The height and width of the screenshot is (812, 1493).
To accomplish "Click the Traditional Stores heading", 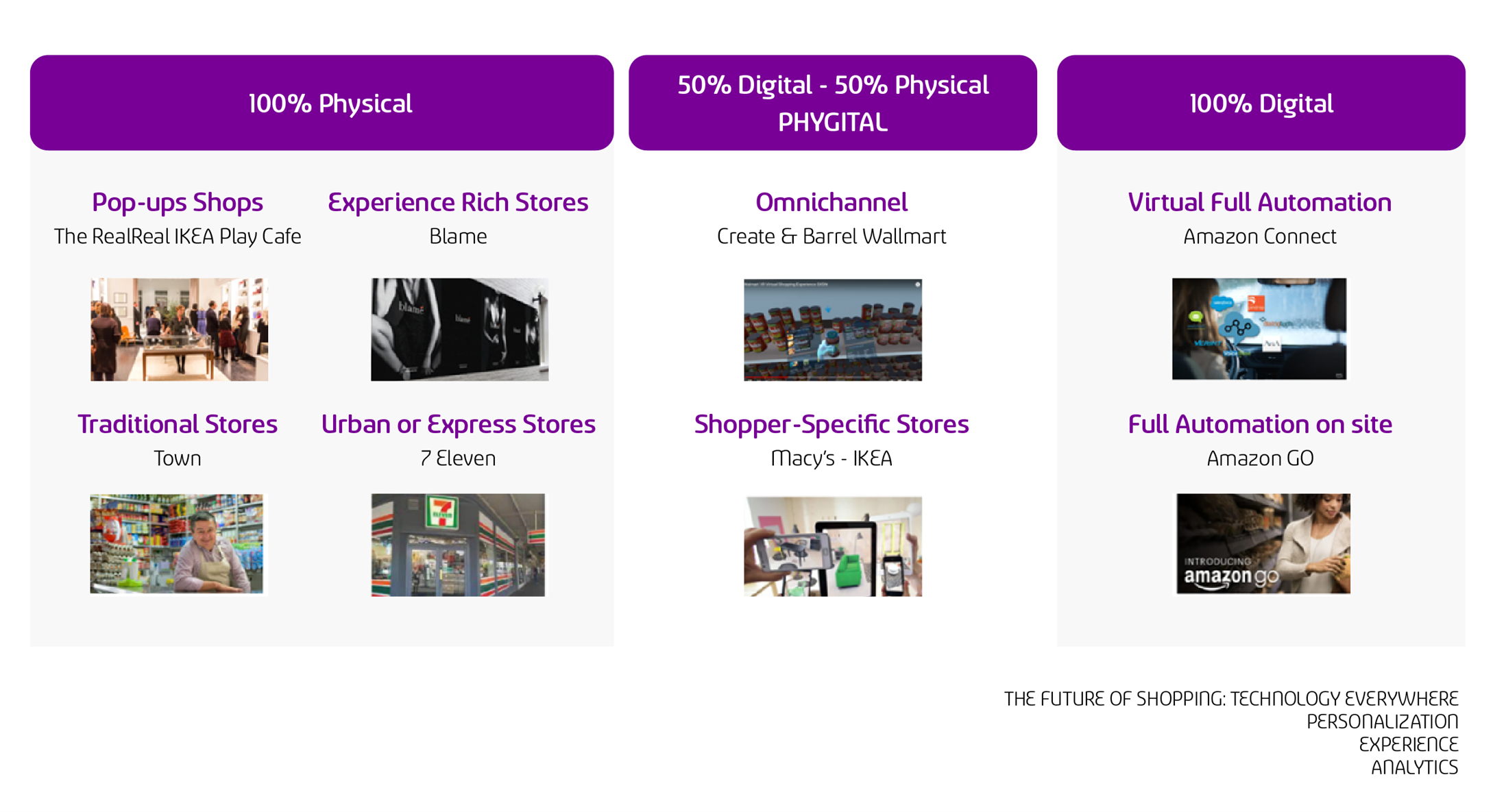I will pyautogui.click(x=178, y=425).
